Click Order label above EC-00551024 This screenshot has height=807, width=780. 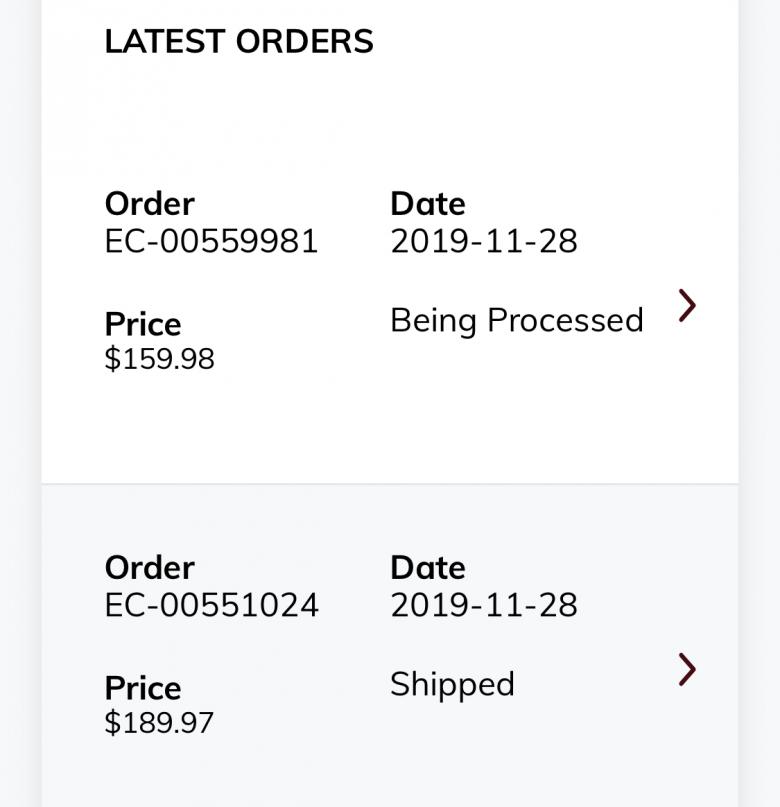click(x=149, y=568)
